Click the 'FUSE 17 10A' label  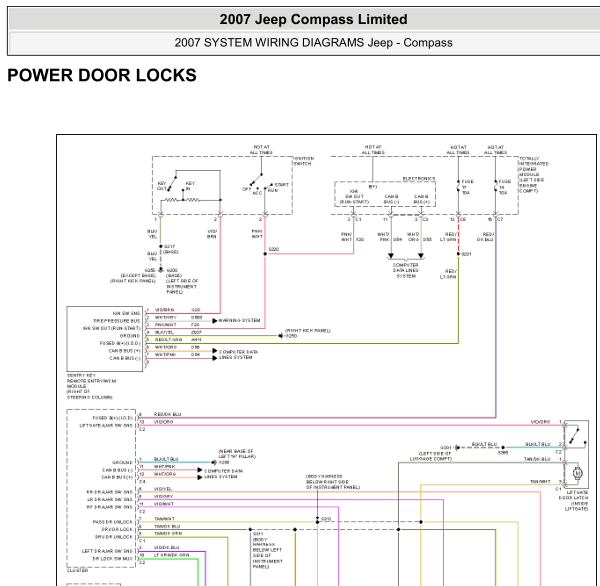coord(467,187)
